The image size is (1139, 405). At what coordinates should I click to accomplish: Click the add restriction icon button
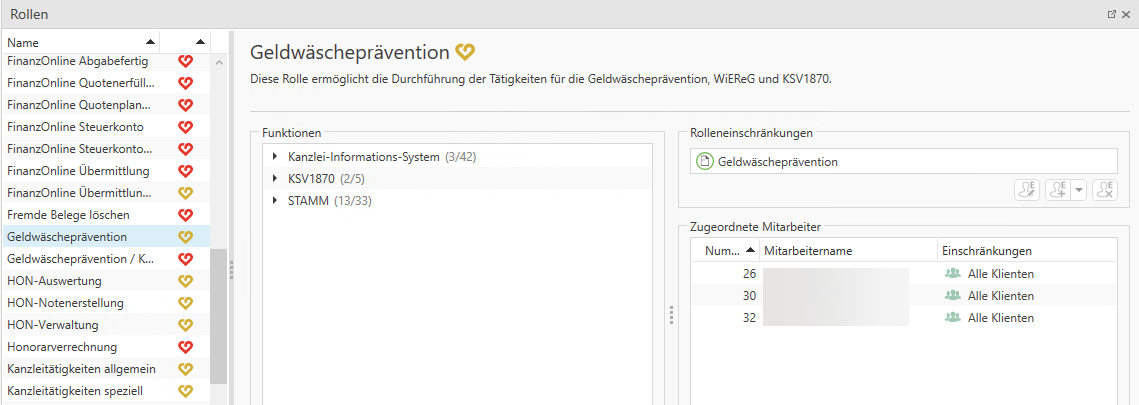point(1058,190)
